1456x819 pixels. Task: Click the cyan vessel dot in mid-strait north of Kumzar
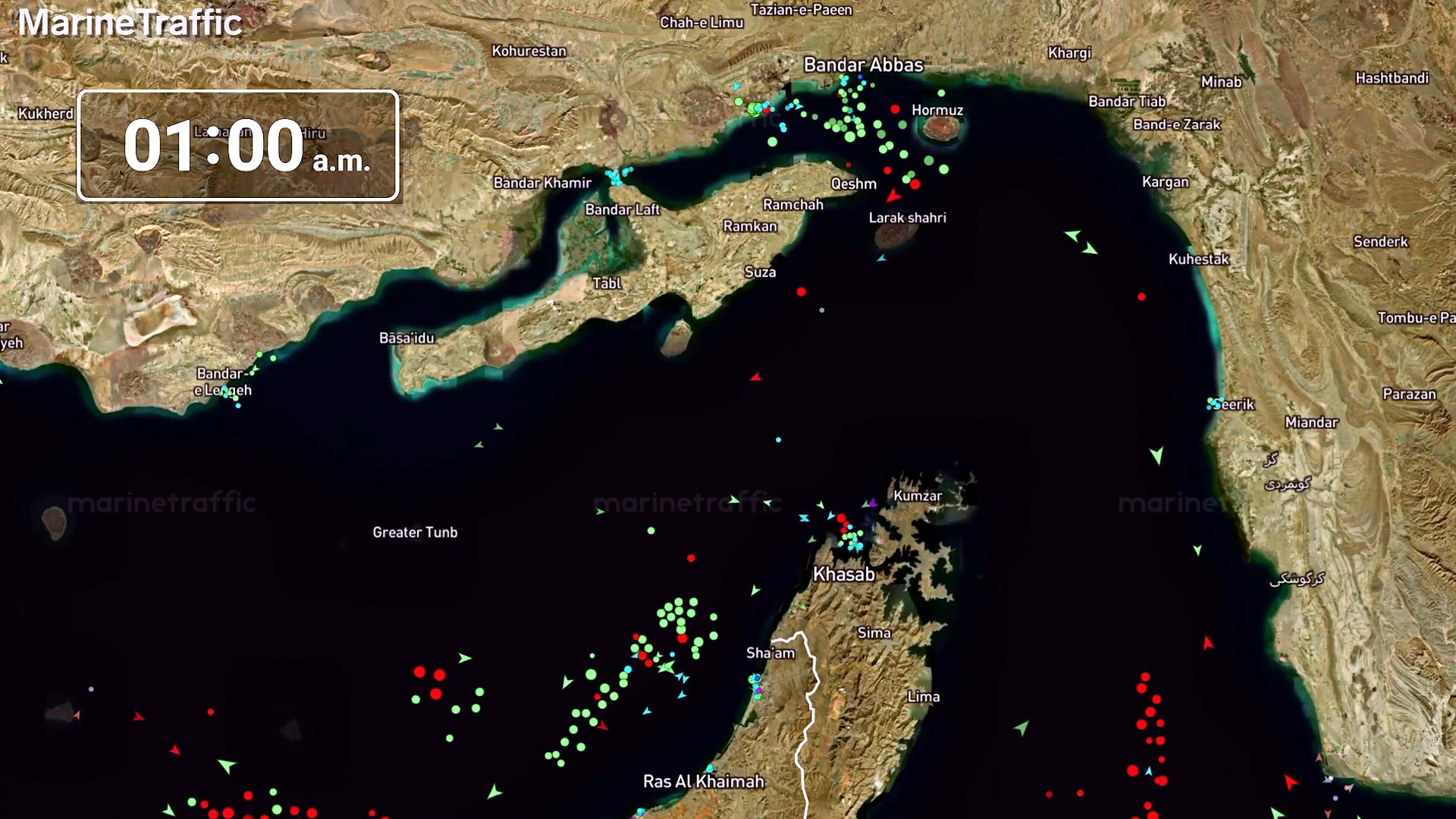[778, 440]
